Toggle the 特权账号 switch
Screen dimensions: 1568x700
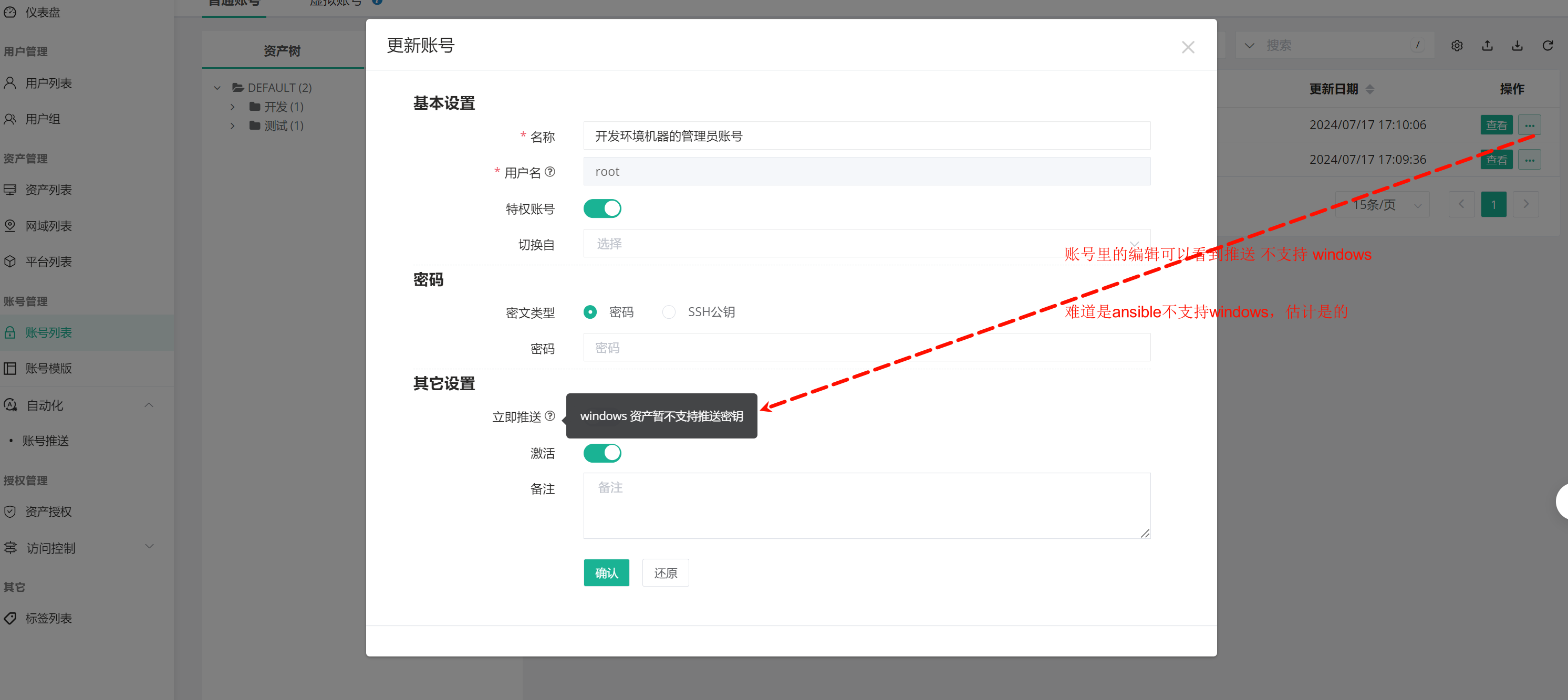click(x=602, y=209)
